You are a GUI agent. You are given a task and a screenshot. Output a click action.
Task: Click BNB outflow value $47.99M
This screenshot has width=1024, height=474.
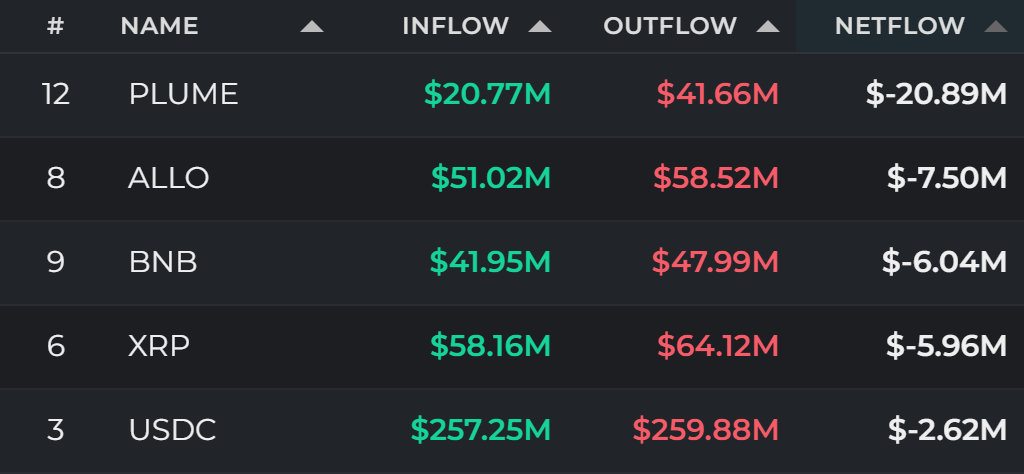click(x=715, y=262)
